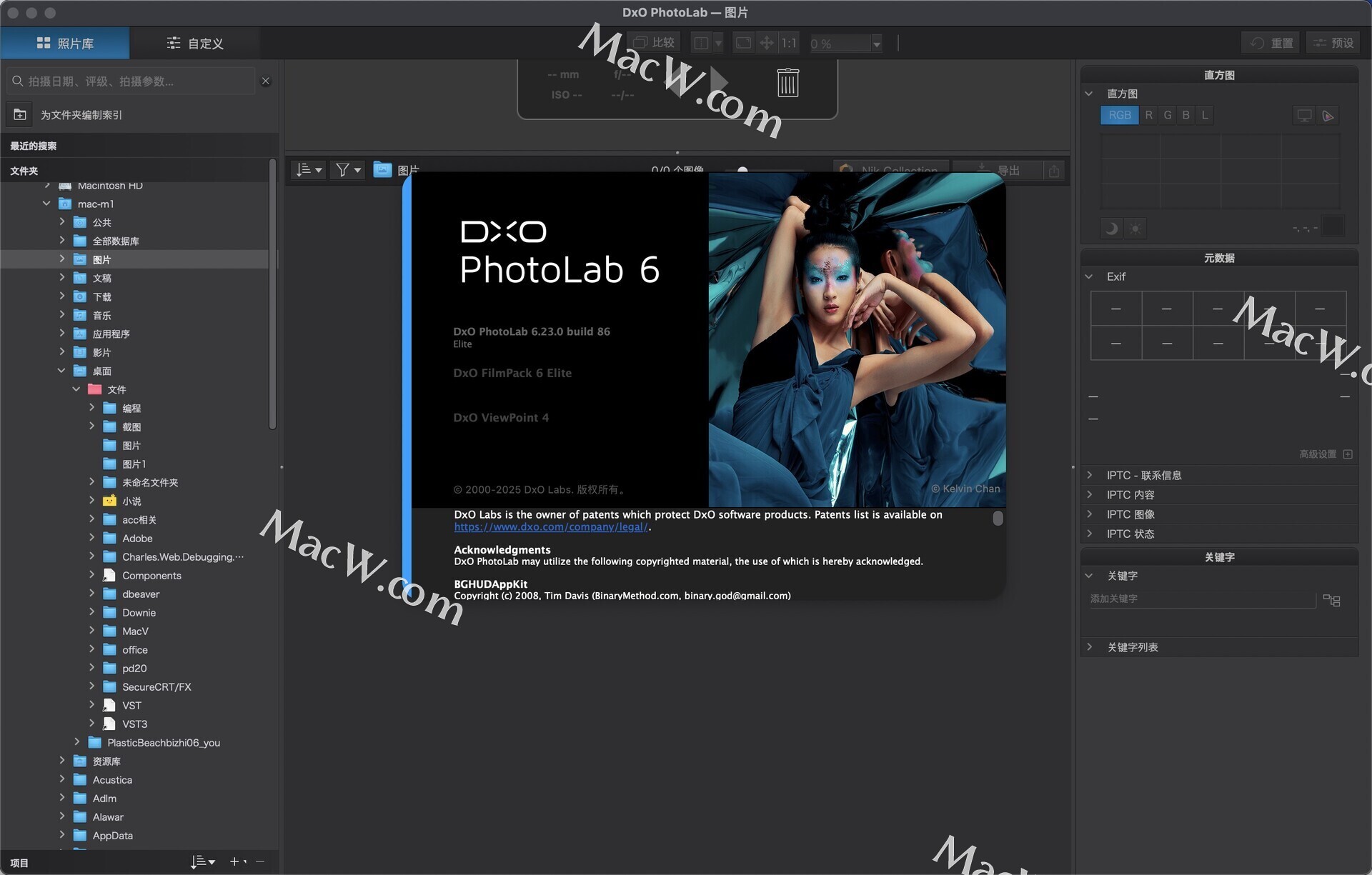1372x875 pixels.
Task: Expand the keyword list (关键字列表) section
Action: tap(1089, 647)
